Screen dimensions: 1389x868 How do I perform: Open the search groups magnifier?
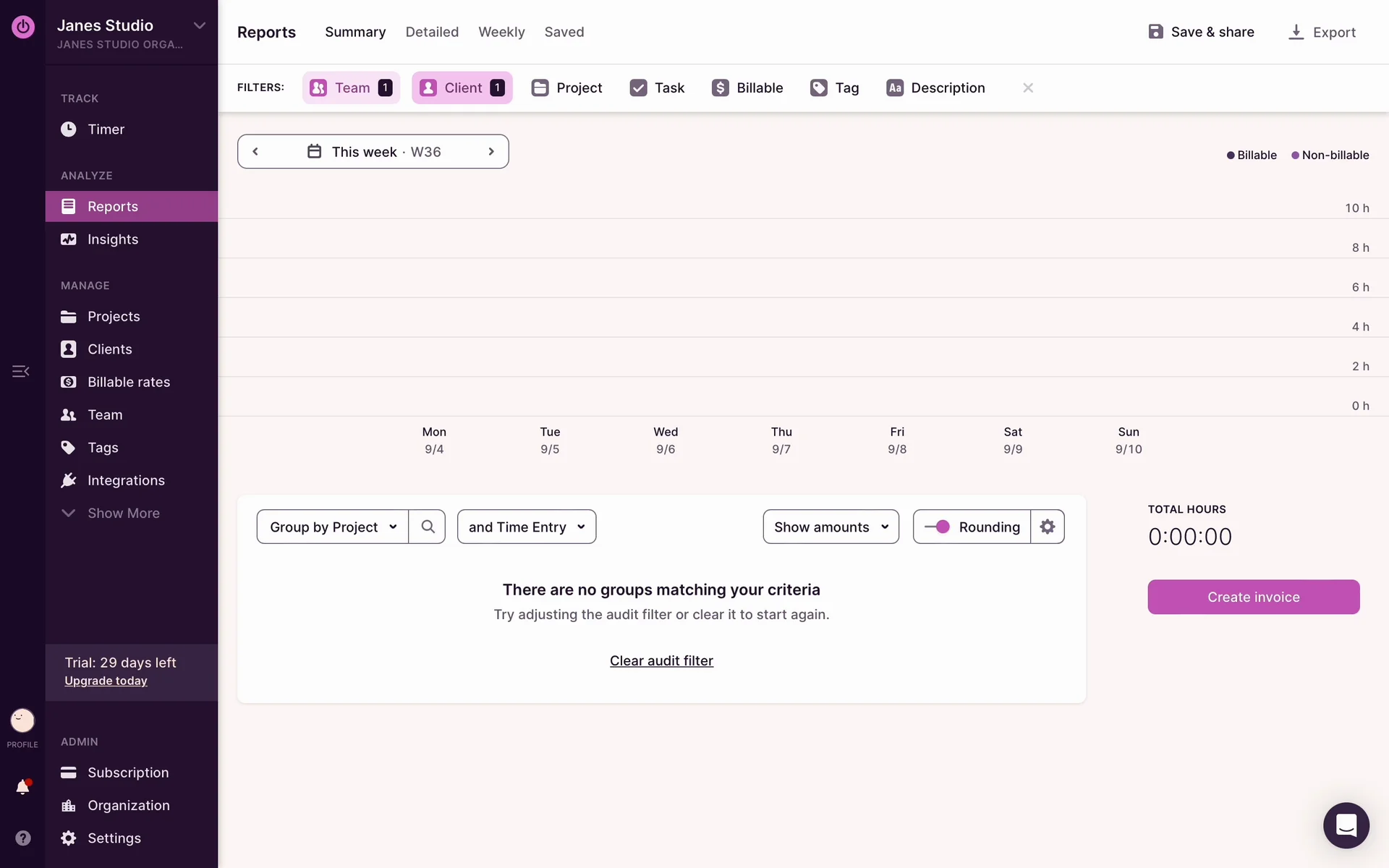coord(428,527)
